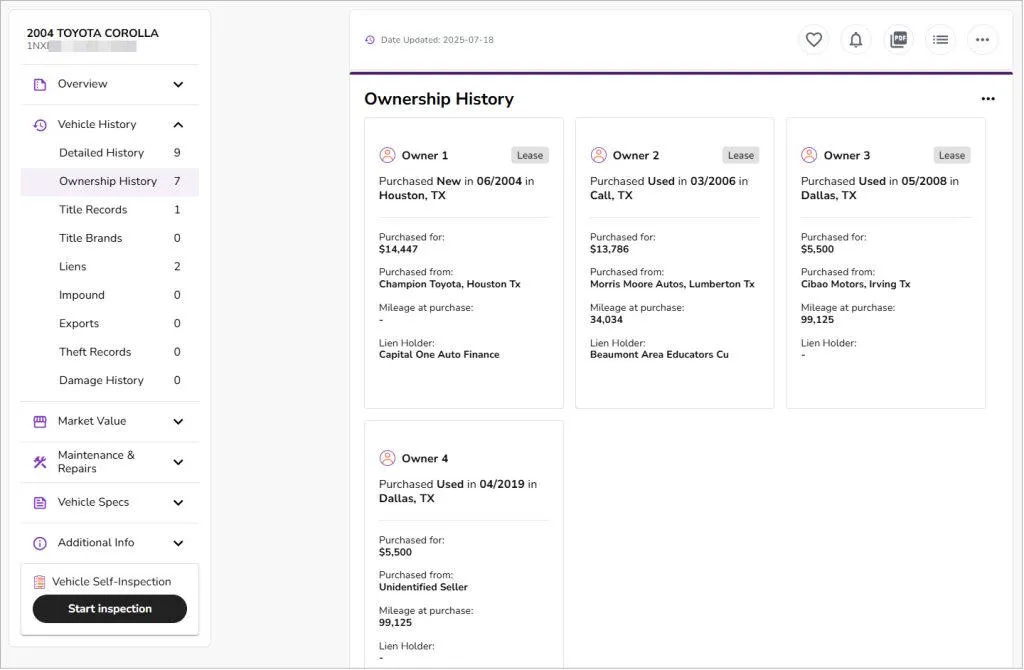Collapse the Vehicle History section

point(178,125)
